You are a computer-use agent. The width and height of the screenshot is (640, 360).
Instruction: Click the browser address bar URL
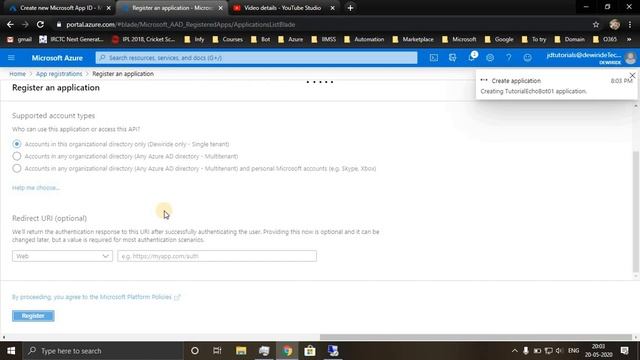(180, 24)
